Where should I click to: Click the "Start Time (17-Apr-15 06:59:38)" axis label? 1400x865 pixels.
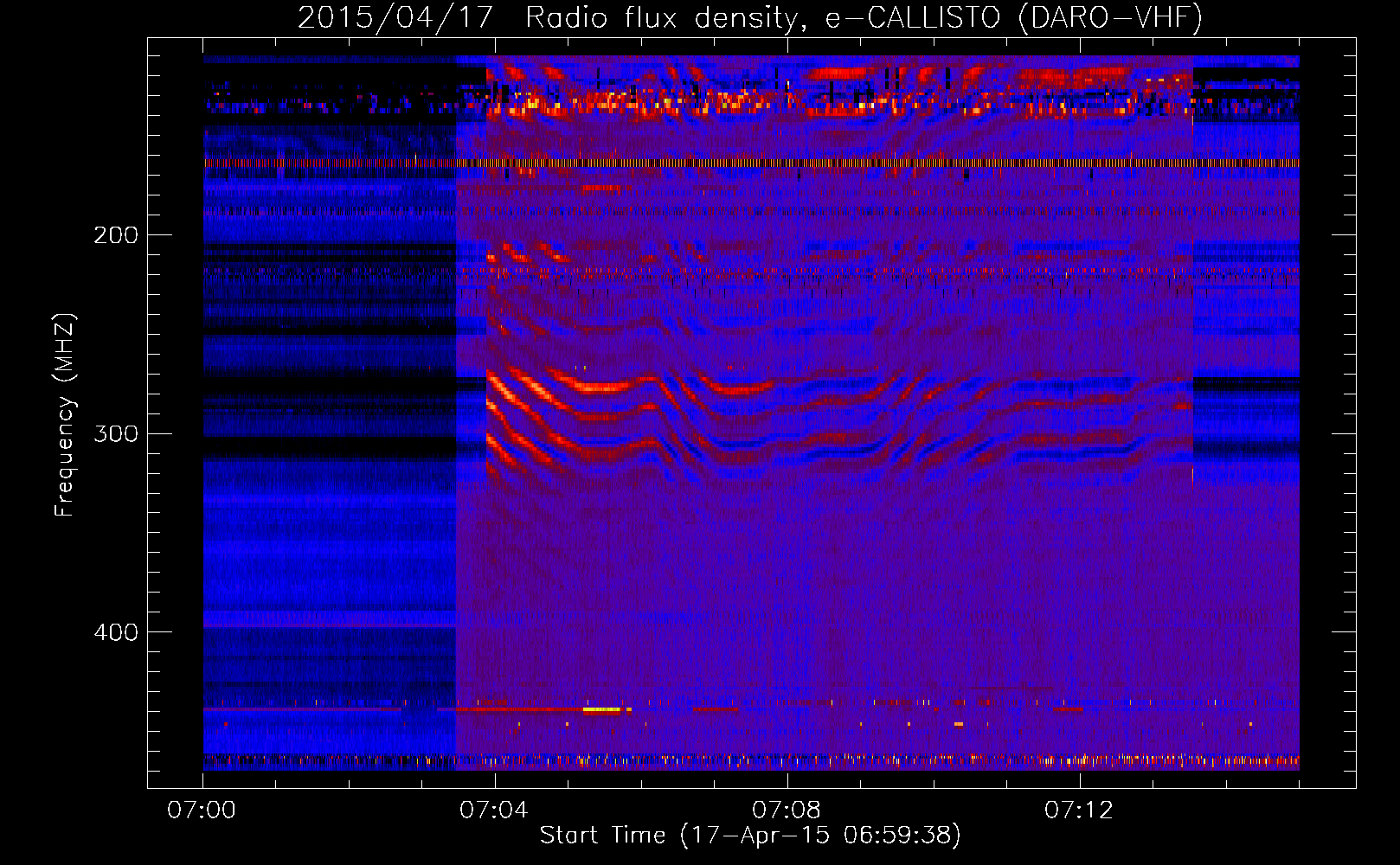pos(750,836)
